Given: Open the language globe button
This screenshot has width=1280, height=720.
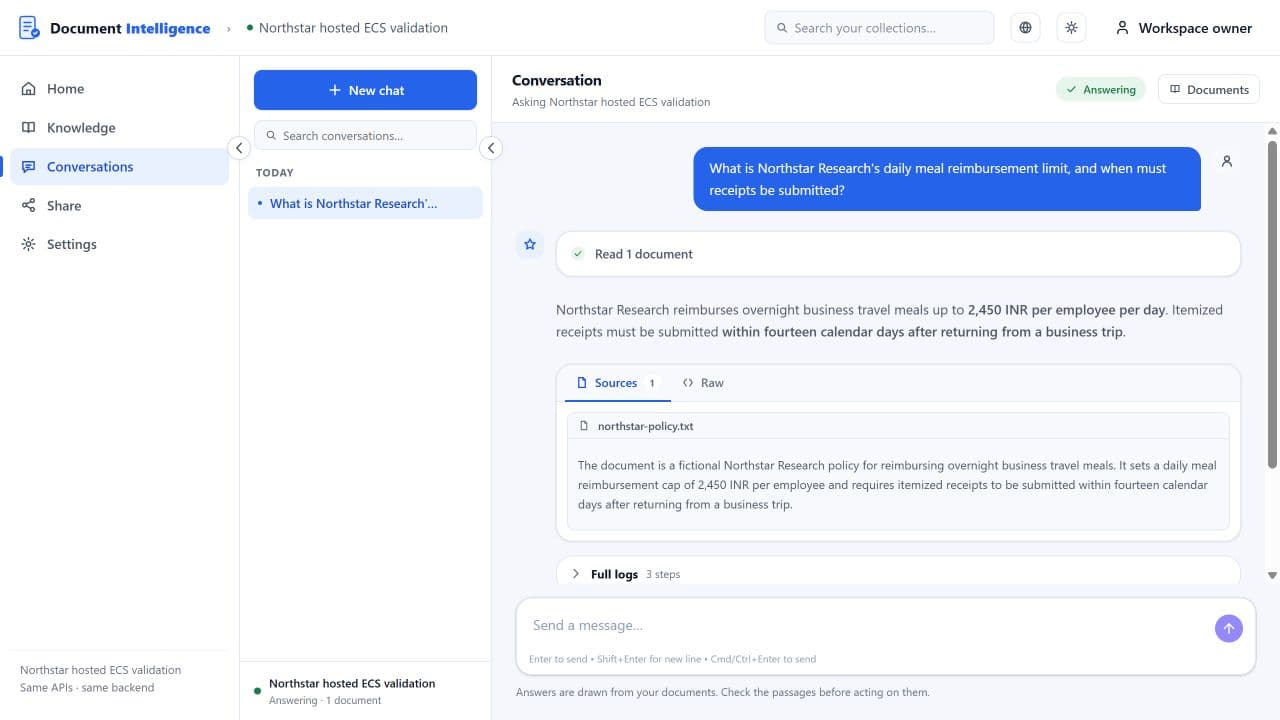Looking at the screenshot, I should pos(1025,28).
